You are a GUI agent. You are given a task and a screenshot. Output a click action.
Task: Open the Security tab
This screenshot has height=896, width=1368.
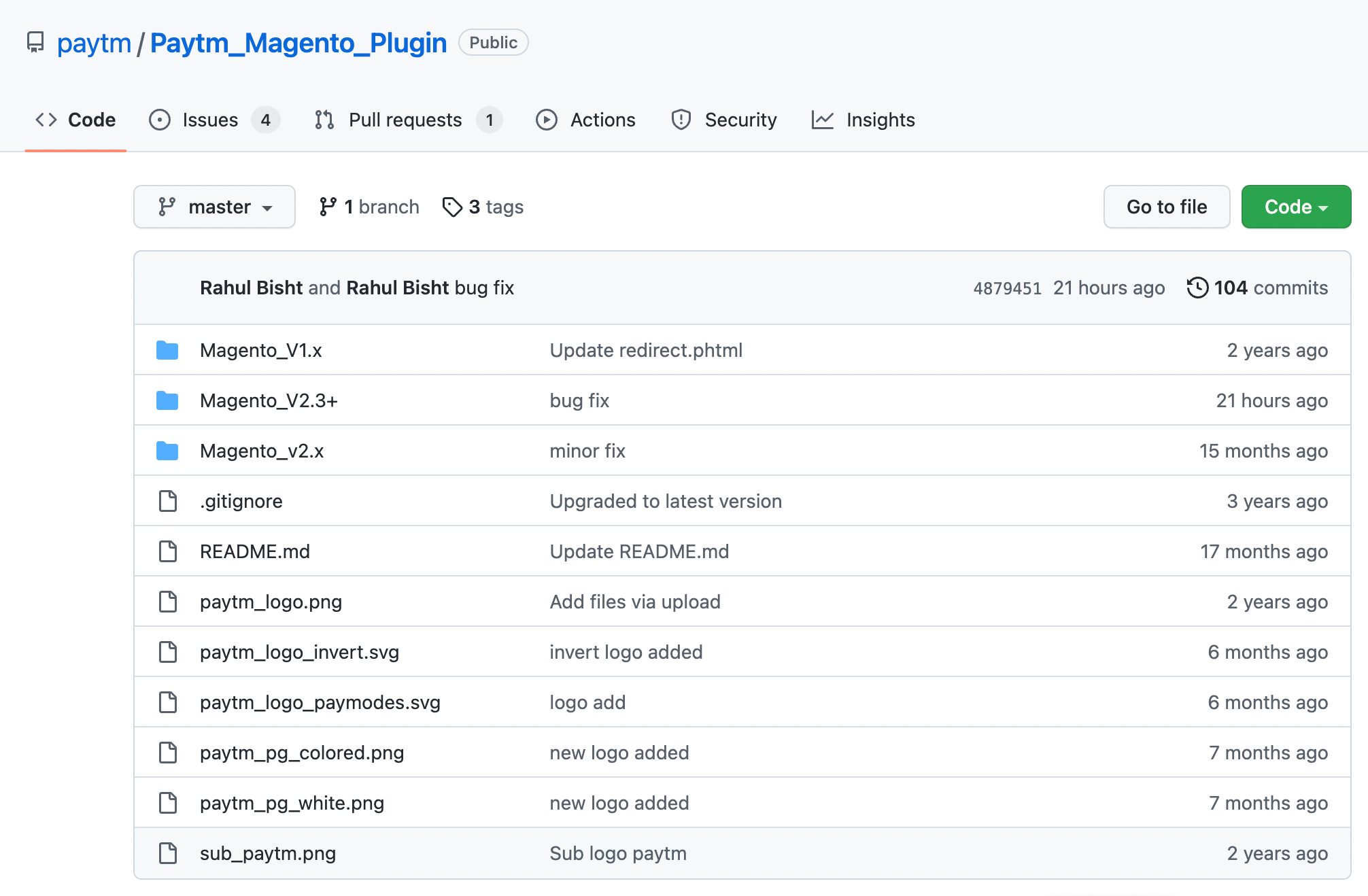tap(723, 120)
